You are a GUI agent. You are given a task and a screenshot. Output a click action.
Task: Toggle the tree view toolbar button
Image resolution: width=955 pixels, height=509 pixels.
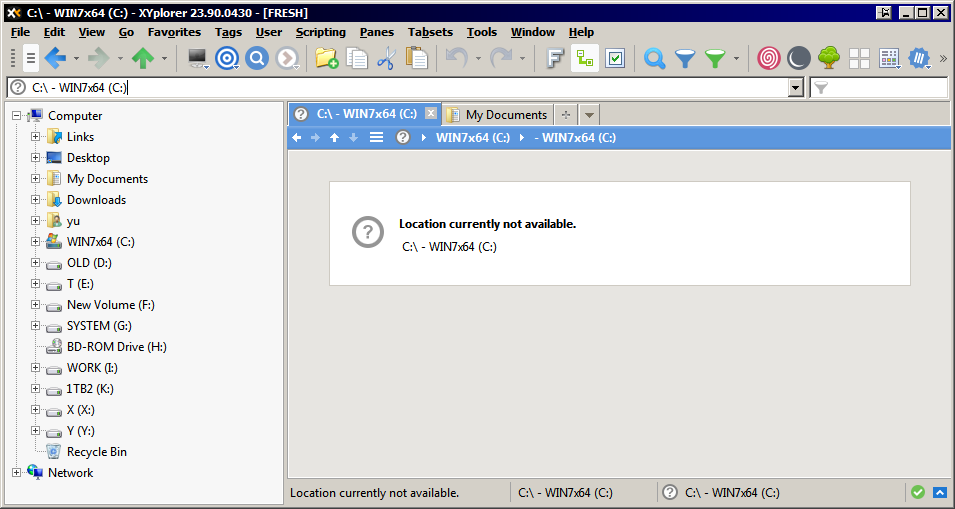click(585, 58)
